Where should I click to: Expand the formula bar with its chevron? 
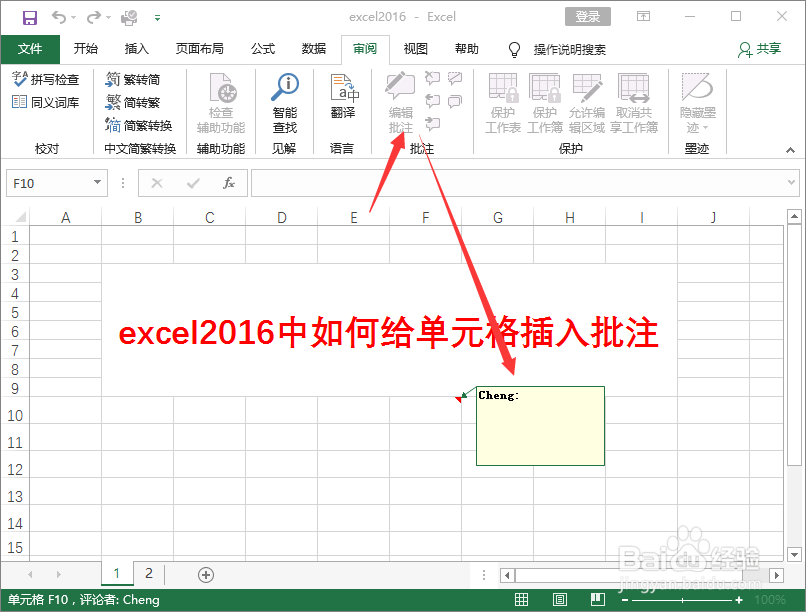[791, 182]
